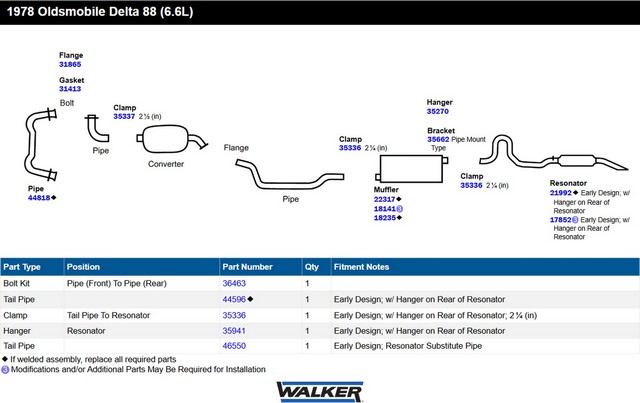640x403 pixels.
Task: Open resonator part number 21992
Action: 560,193
